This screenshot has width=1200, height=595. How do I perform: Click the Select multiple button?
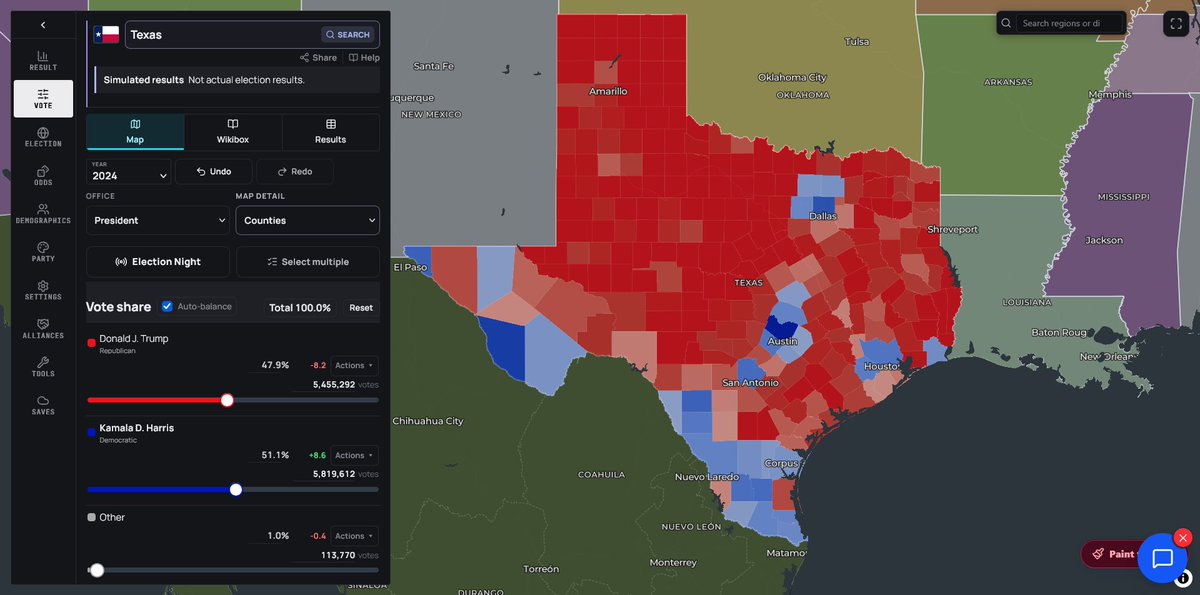(307, 262)
